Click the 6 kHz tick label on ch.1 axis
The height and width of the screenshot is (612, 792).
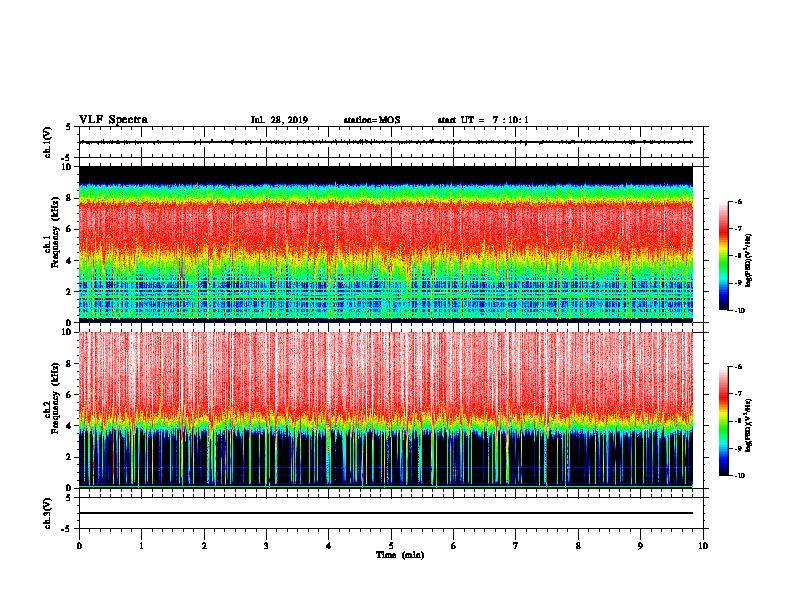point(69,229)
